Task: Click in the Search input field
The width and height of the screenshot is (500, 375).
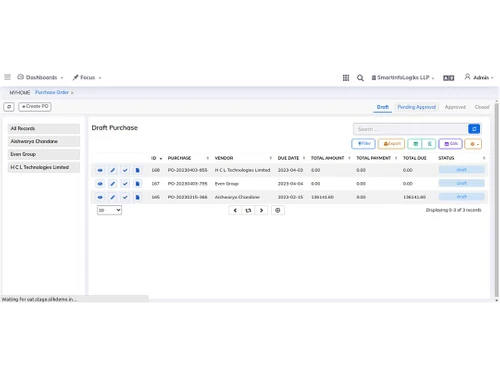Action: (x=411, y=129)
